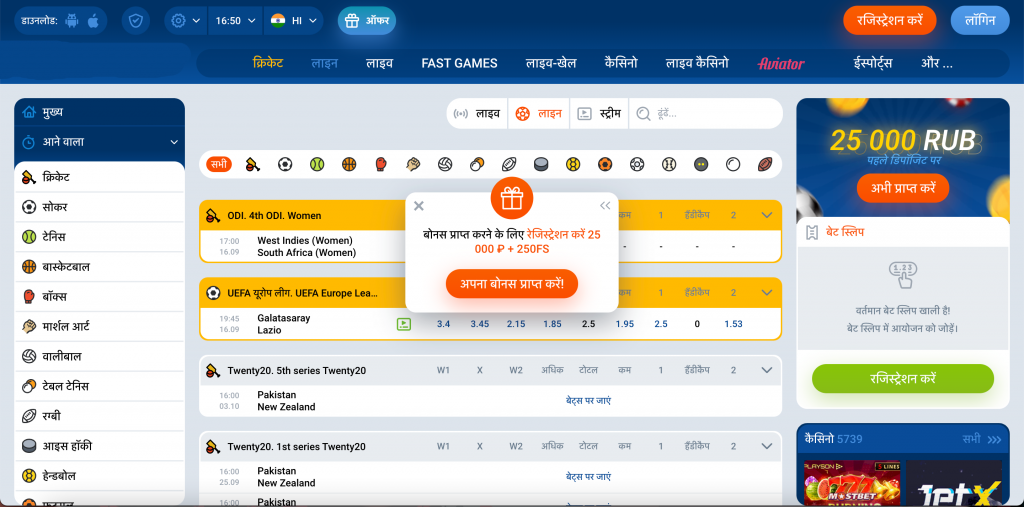
Task: Toggle the स्ट्रीम filter
Action: (600, 114)
